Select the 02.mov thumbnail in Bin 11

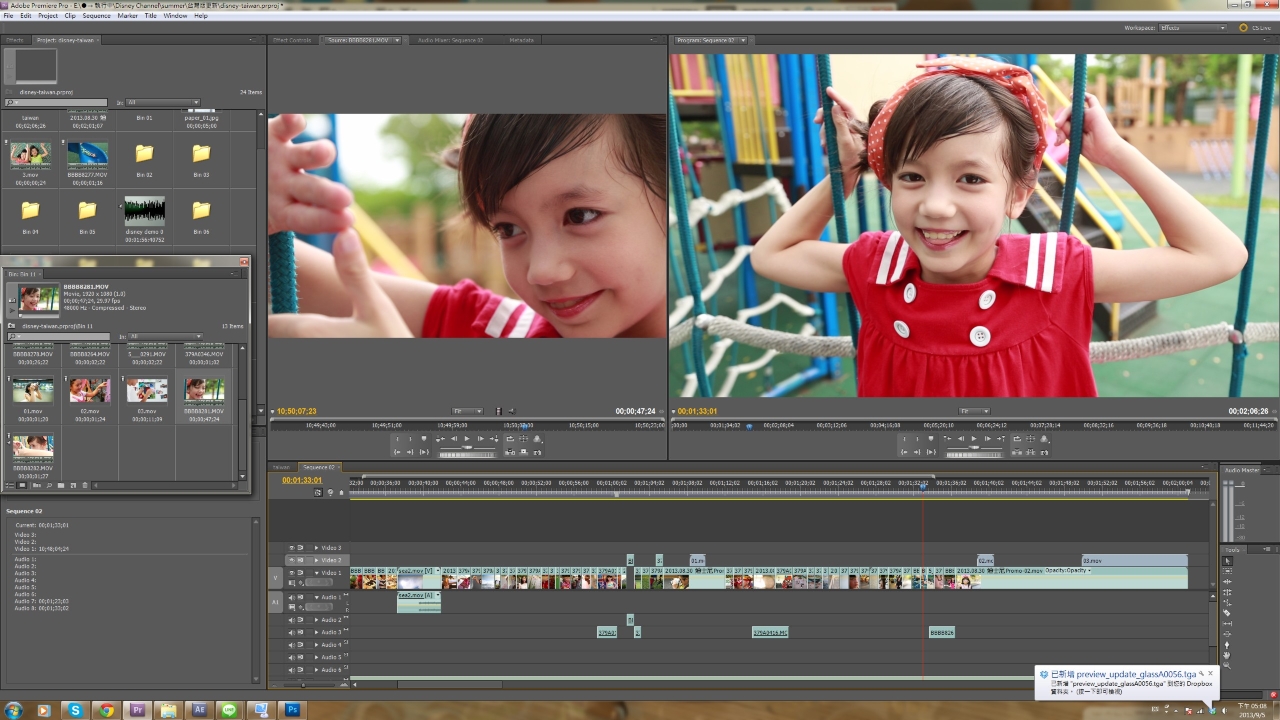(90, 391)
